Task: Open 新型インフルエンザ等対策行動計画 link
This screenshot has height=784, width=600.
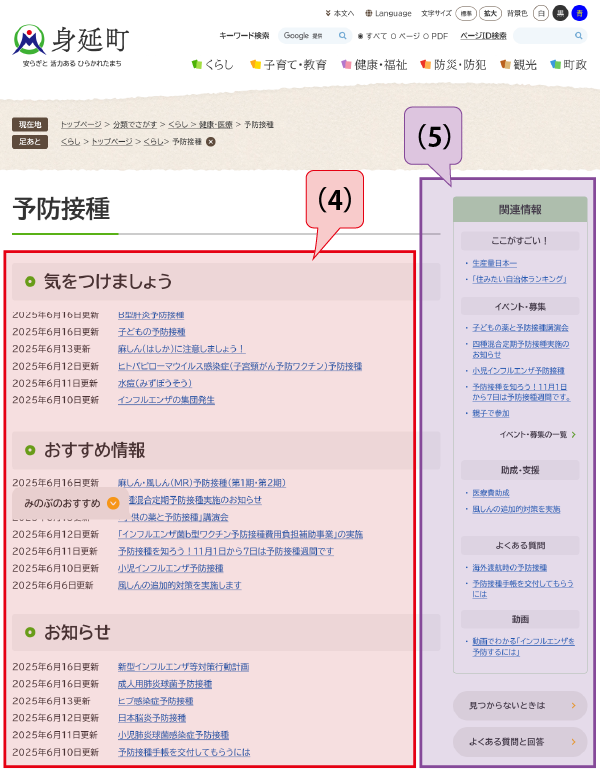Action: click(184, 667)
